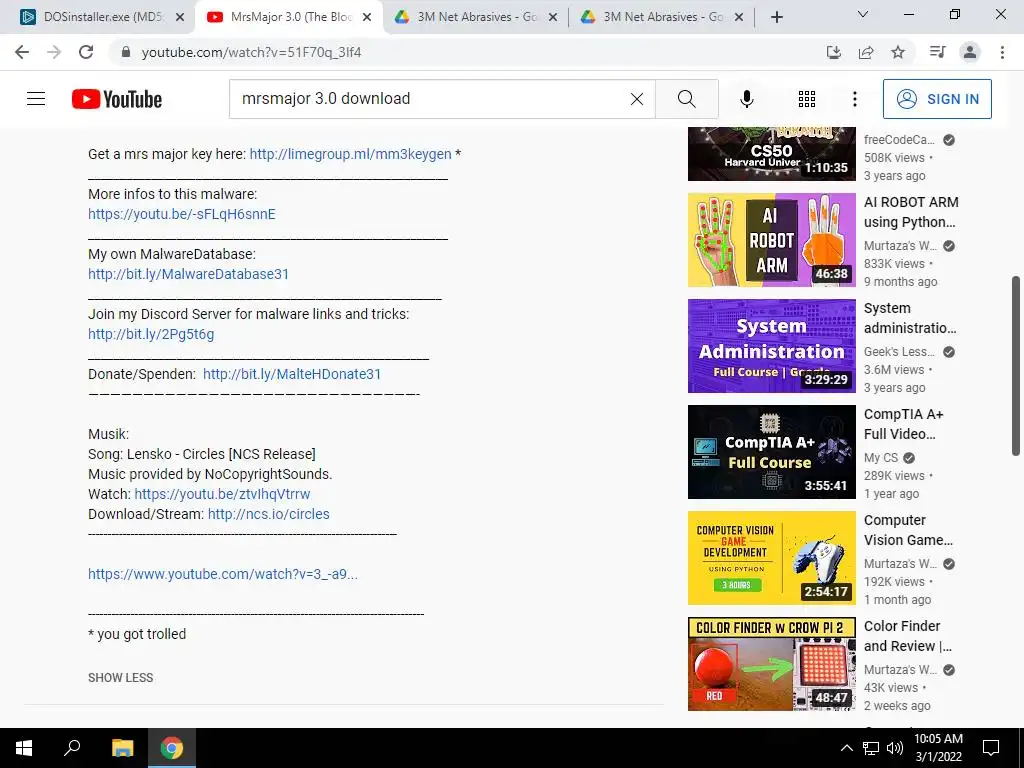
Task: Go forward in browser history
Action: (x=54, y=52)
